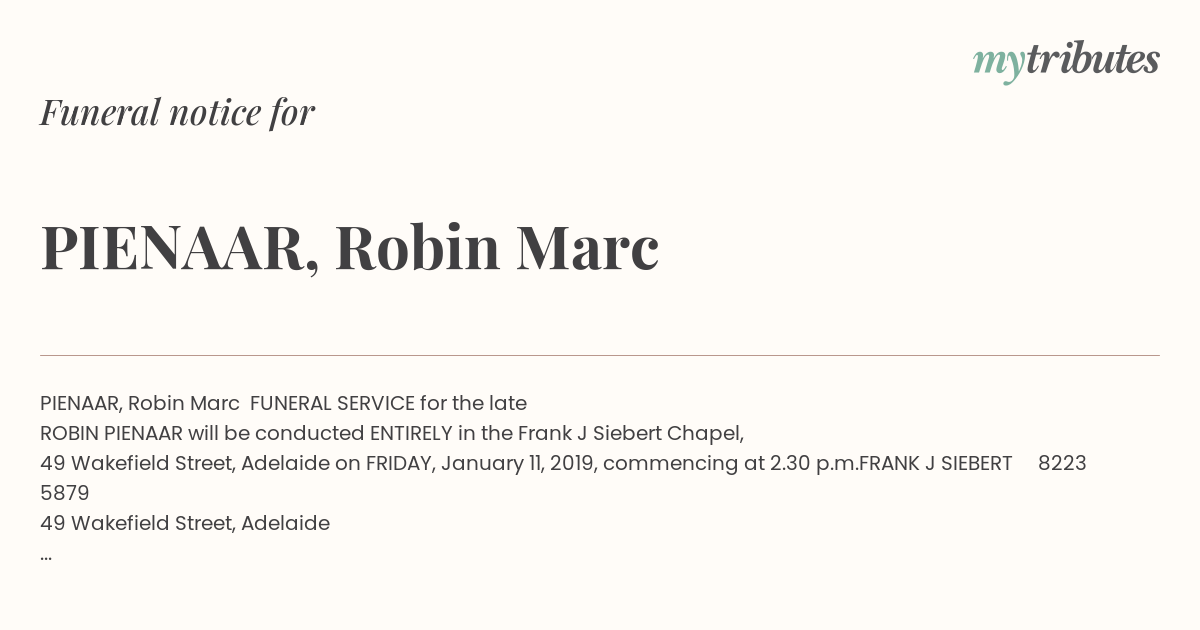1200x630 pixels.
Task: Click the uppercase "FRANK J SIEBERT" text
Action: click(936, 463)
